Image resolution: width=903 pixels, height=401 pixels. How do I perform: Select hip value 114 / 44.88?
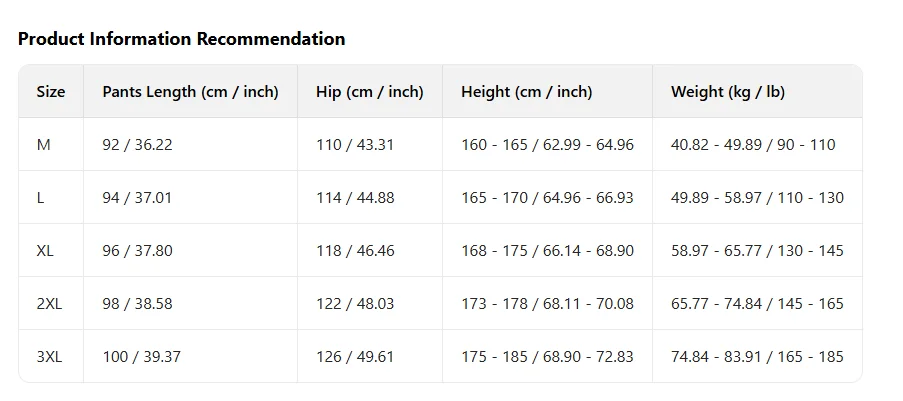pyautogui.click(x=355, y=198)
